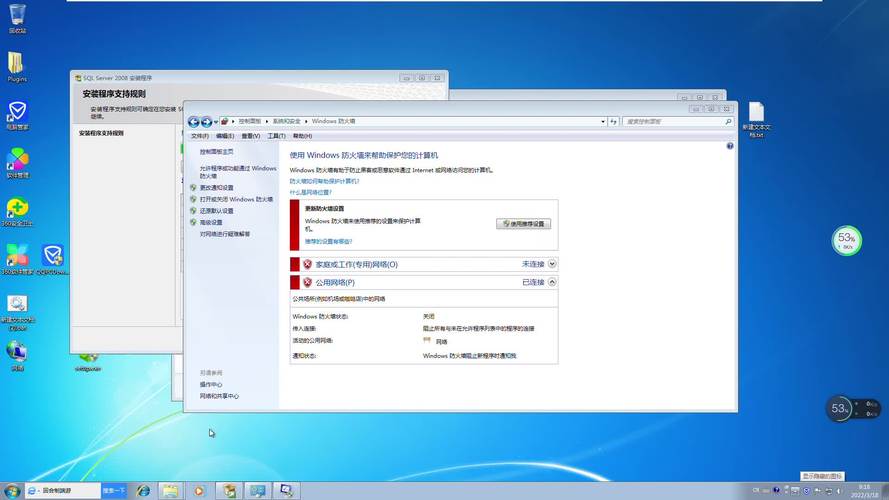Screen dimensions: 889x500
Task: Open 操作中心 under 另请参阅
Action: (x=211, y=385)
